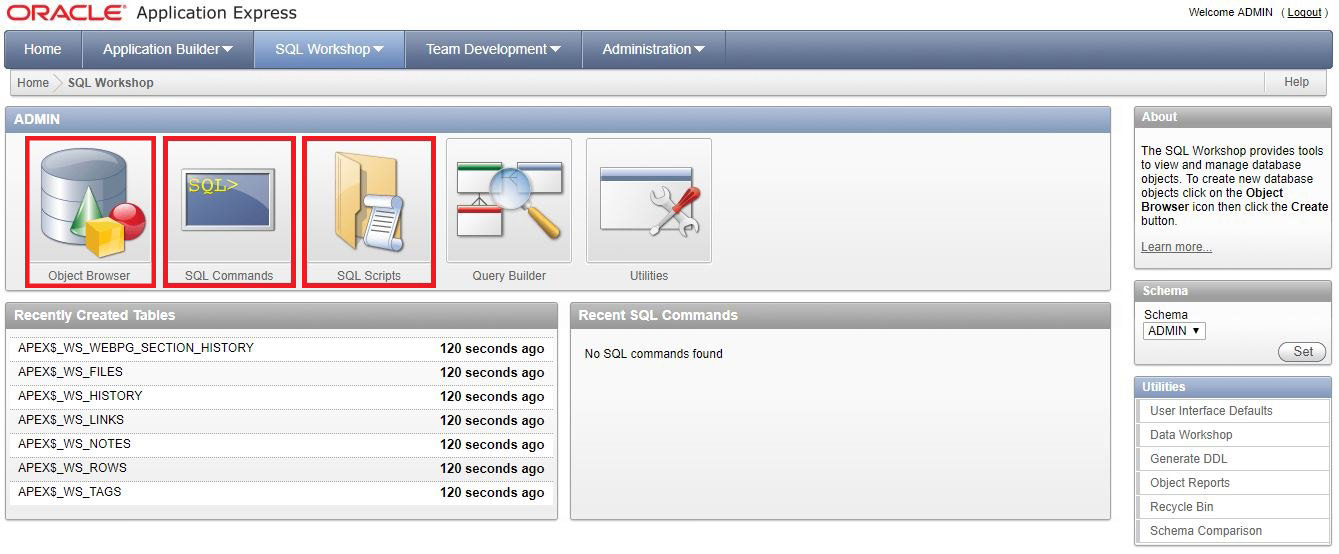Expand the Application Builder dropdown arrow
The height and width of the screenshot is (554, 1339).
pyautogui.click(x=227, y=49)
